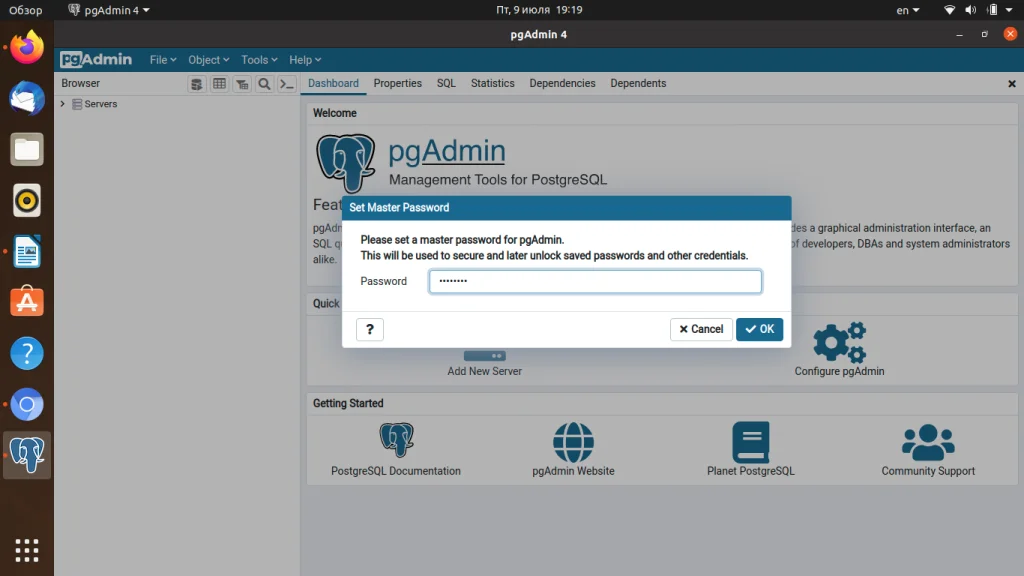The width and height of the screenshot is (1024, 576).
Task: Open the File menu dropdown
Action: (x=162, y=59)
